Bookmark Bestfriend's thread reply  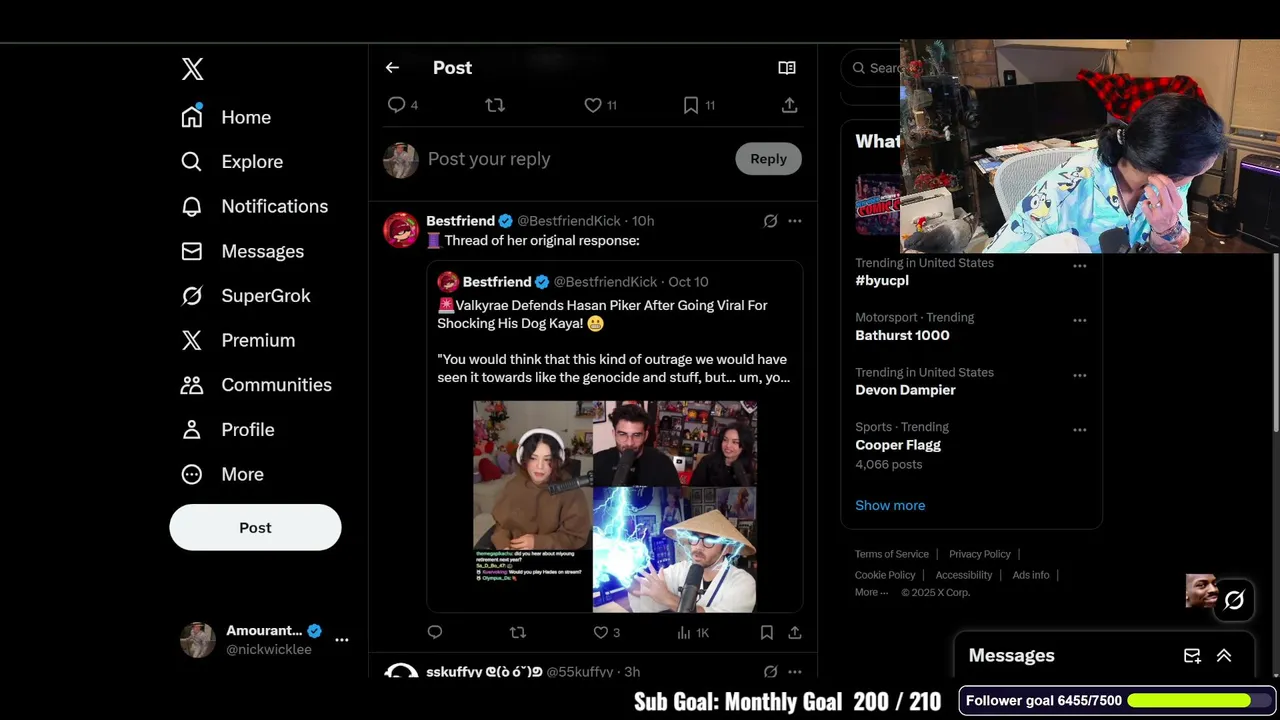click(766, 632)
